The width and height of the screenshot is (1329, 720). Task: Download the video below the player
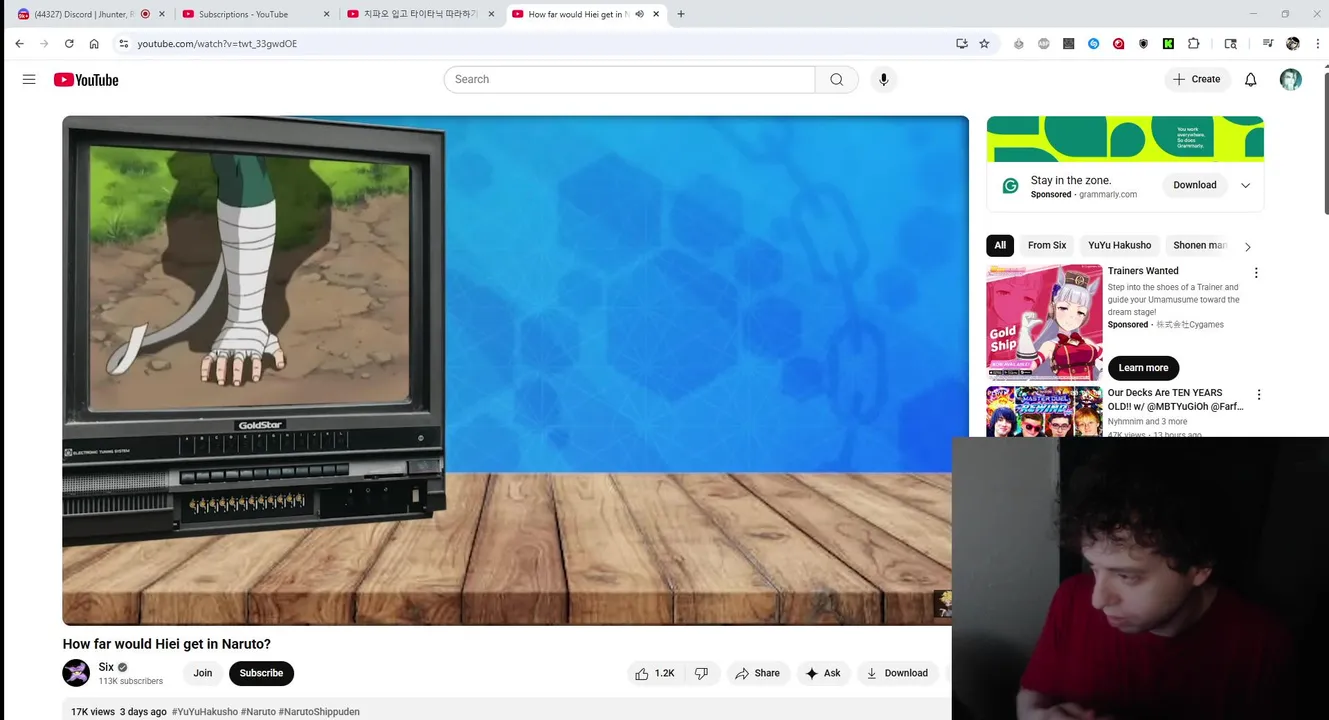(897, 673)
